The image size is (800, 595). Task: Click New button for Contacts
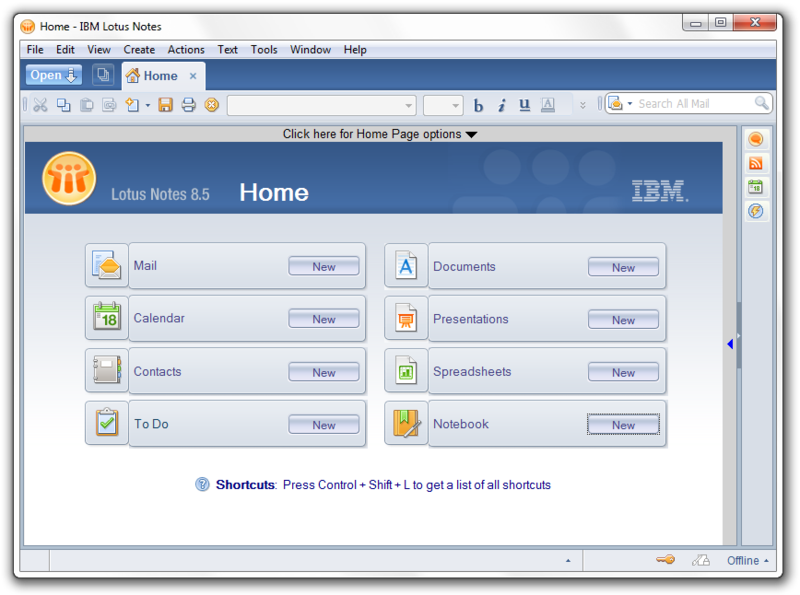click(323, 373)
